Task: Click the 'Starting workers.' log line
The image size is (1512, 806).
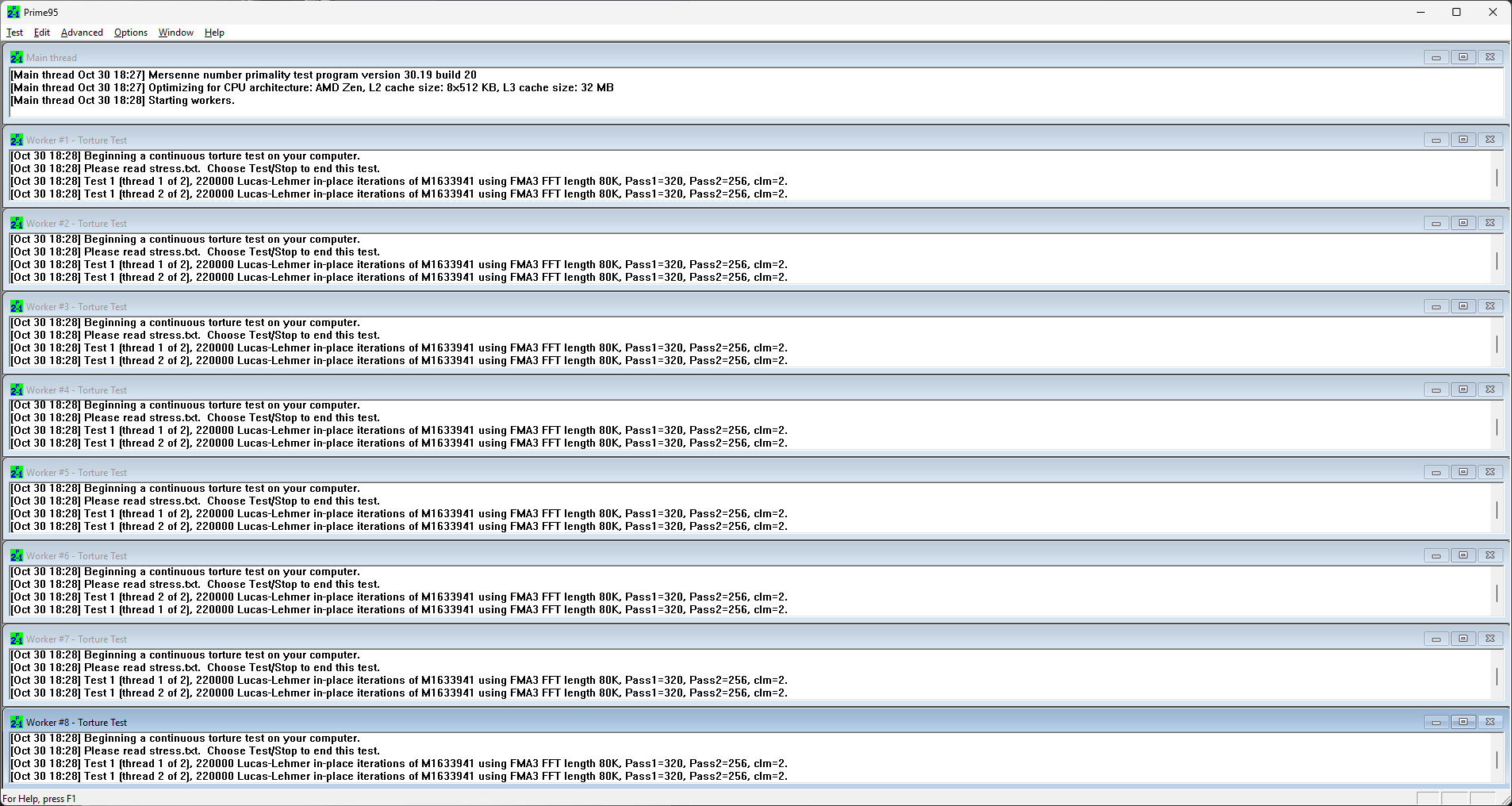Action: 122,101
